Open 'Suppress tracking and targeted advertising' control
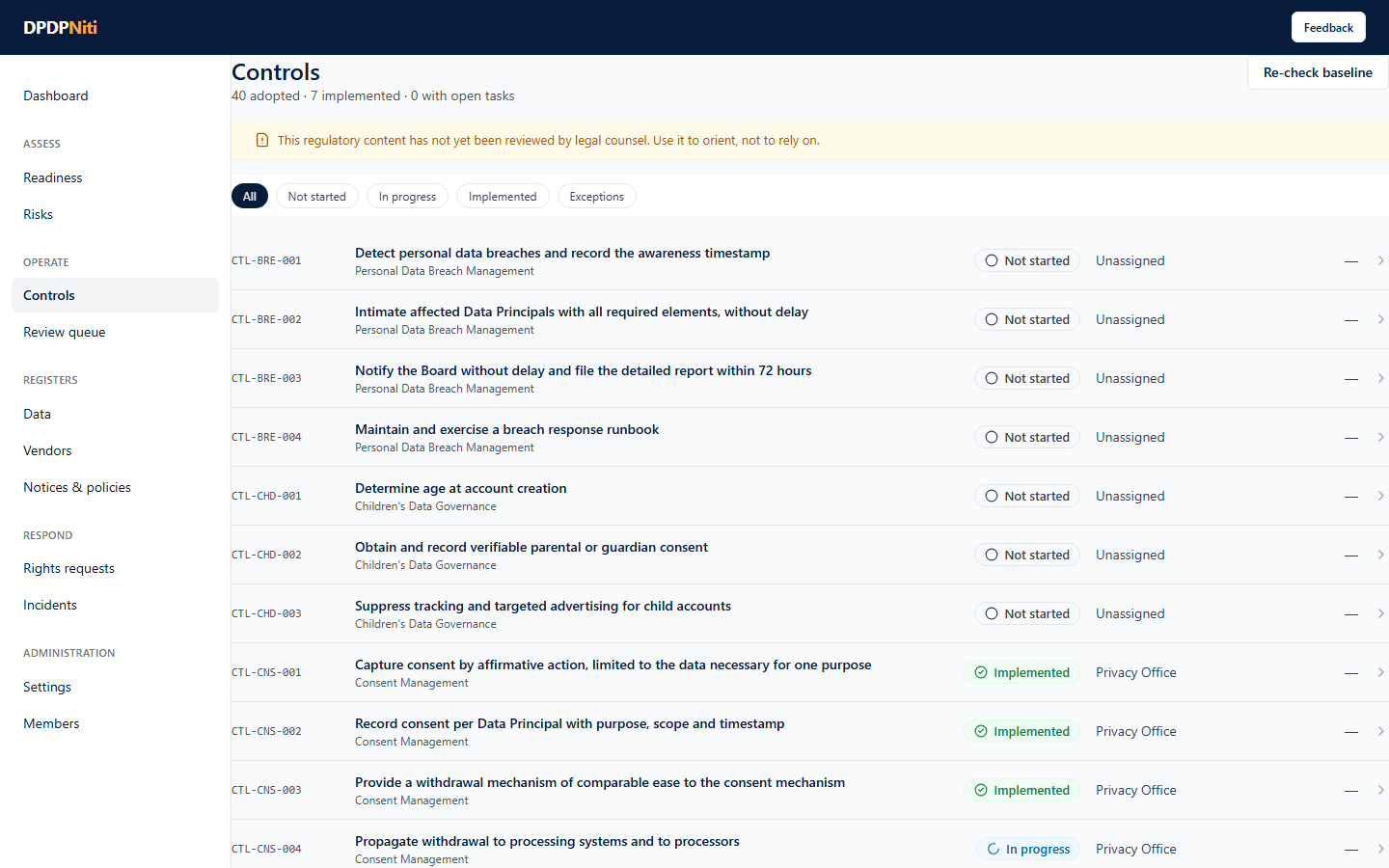 [543, 606]
